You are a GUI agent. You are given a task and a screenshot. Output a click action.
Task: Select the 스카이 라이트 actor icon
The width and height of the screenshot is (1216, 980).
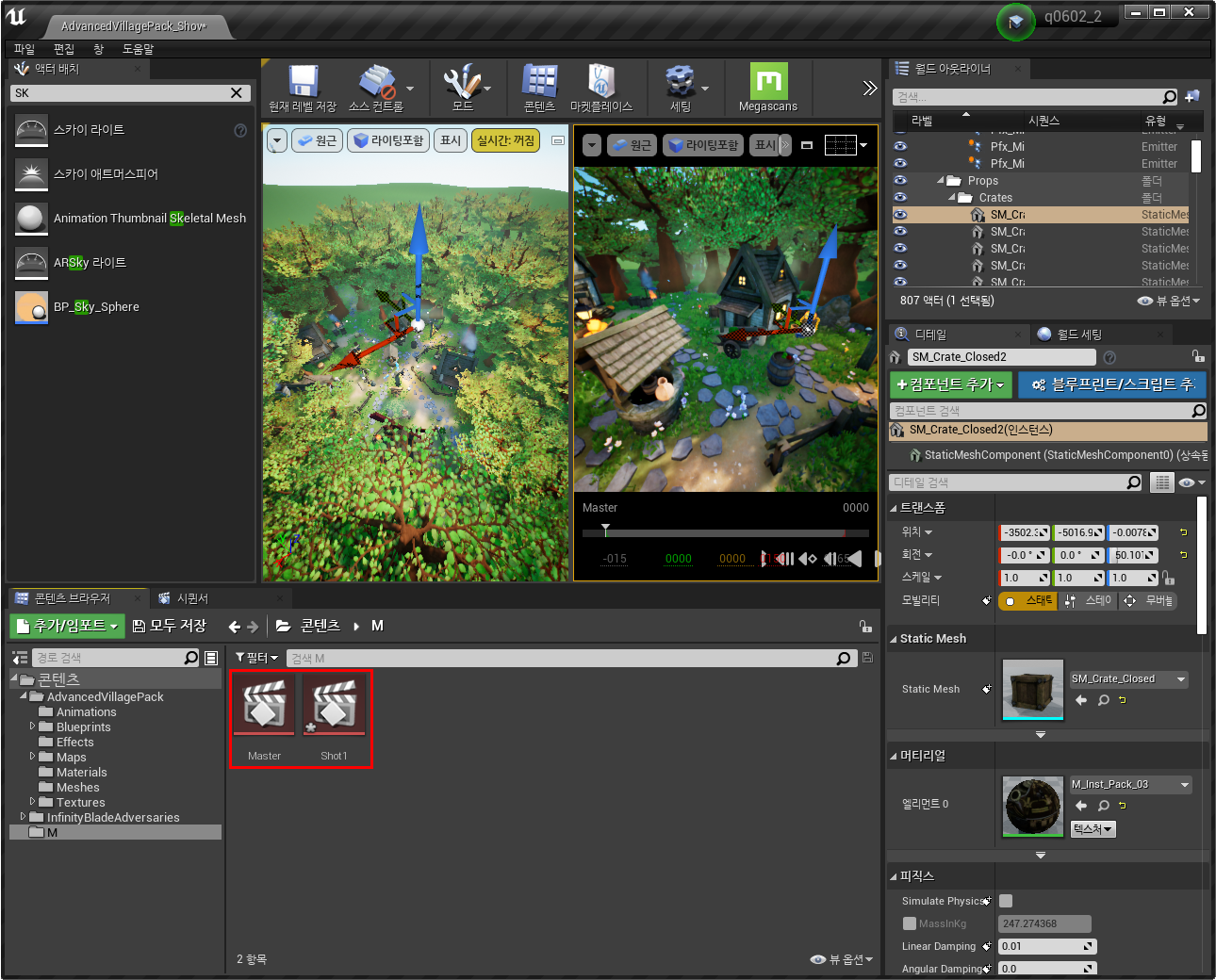point(31,130)
